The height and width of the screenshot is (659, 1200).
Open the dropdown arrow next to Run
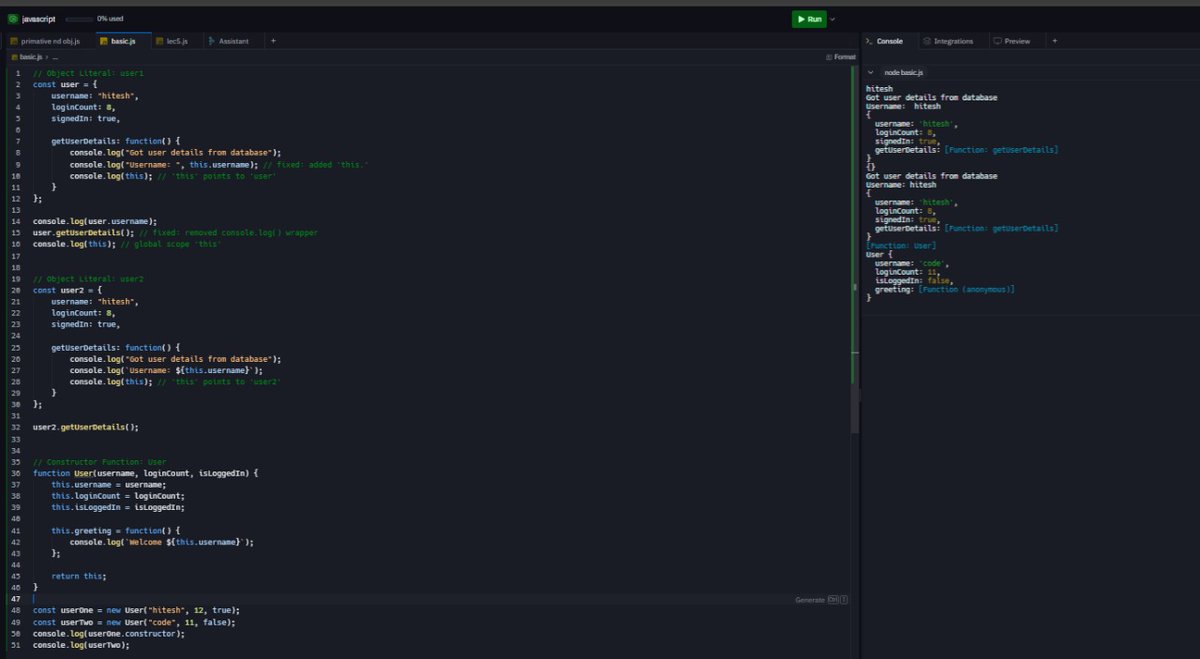833,19
